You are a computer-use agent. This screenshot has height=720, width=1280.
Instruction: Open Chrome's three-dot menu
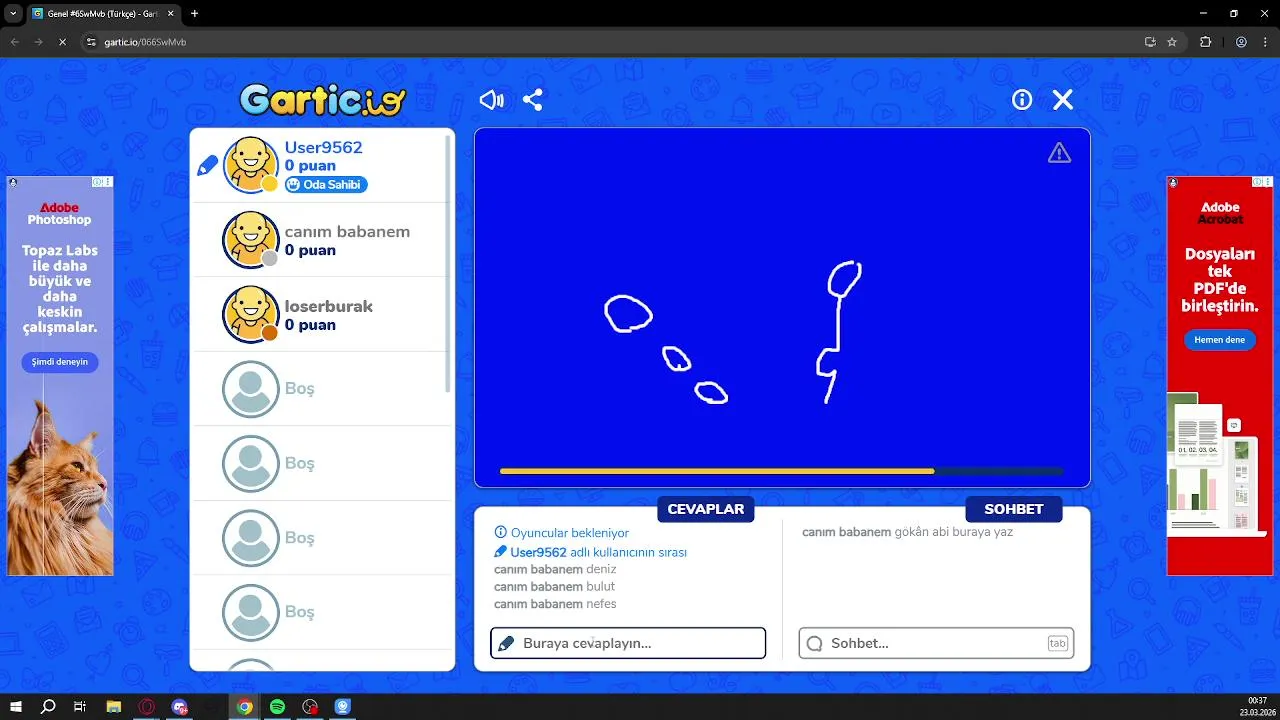point(1266,42)
